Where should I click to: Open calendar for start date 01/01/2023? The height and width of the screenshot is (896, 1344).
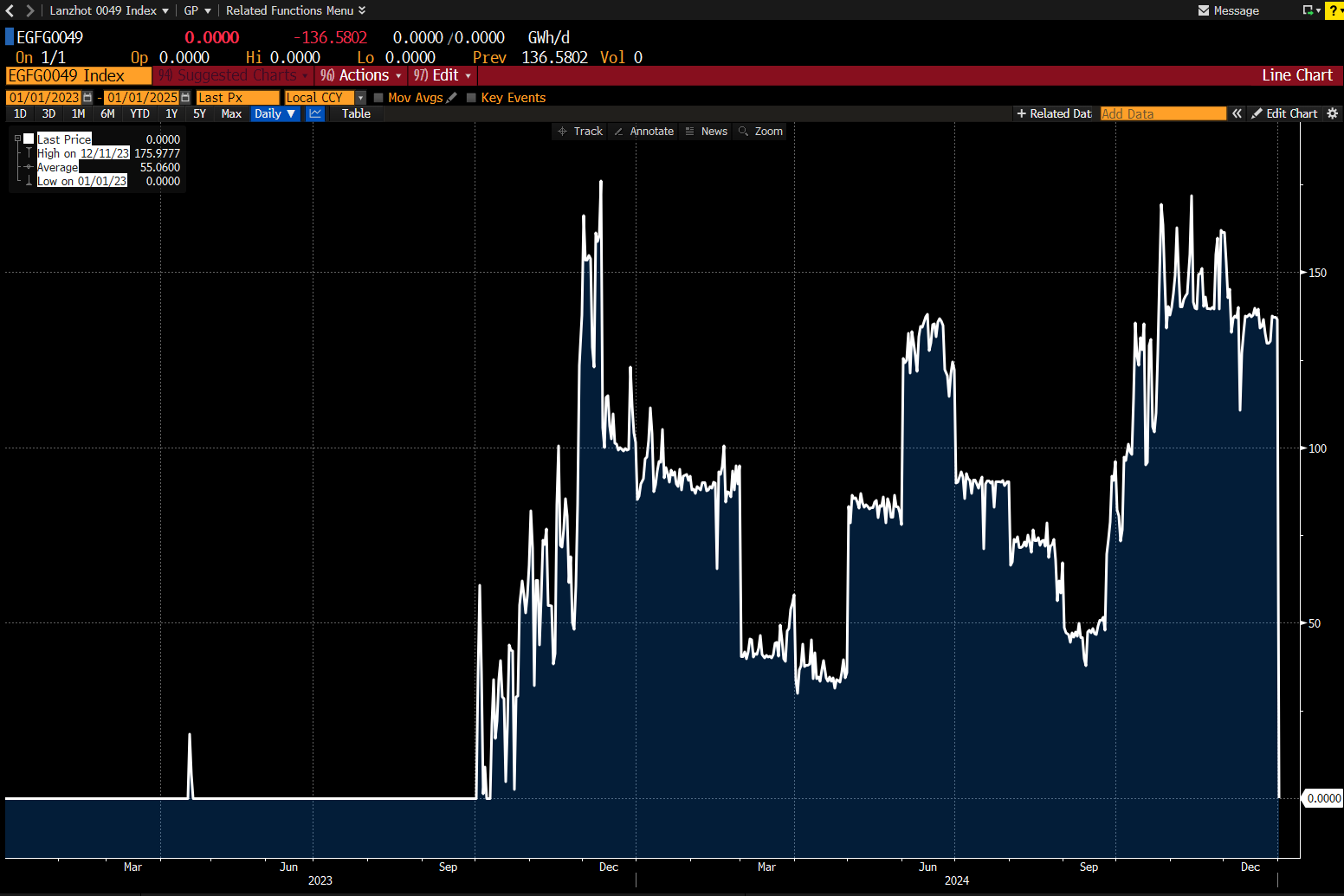click(x=87, y=98)
